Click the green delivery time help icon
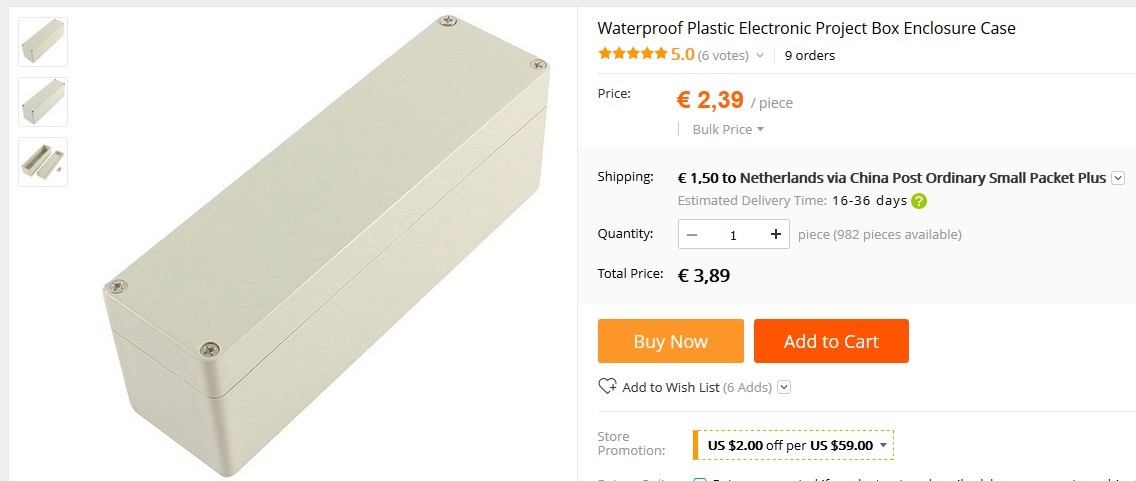Image resolution: width=1136 pixels, height=481 pixels. [x=919, y=201]
